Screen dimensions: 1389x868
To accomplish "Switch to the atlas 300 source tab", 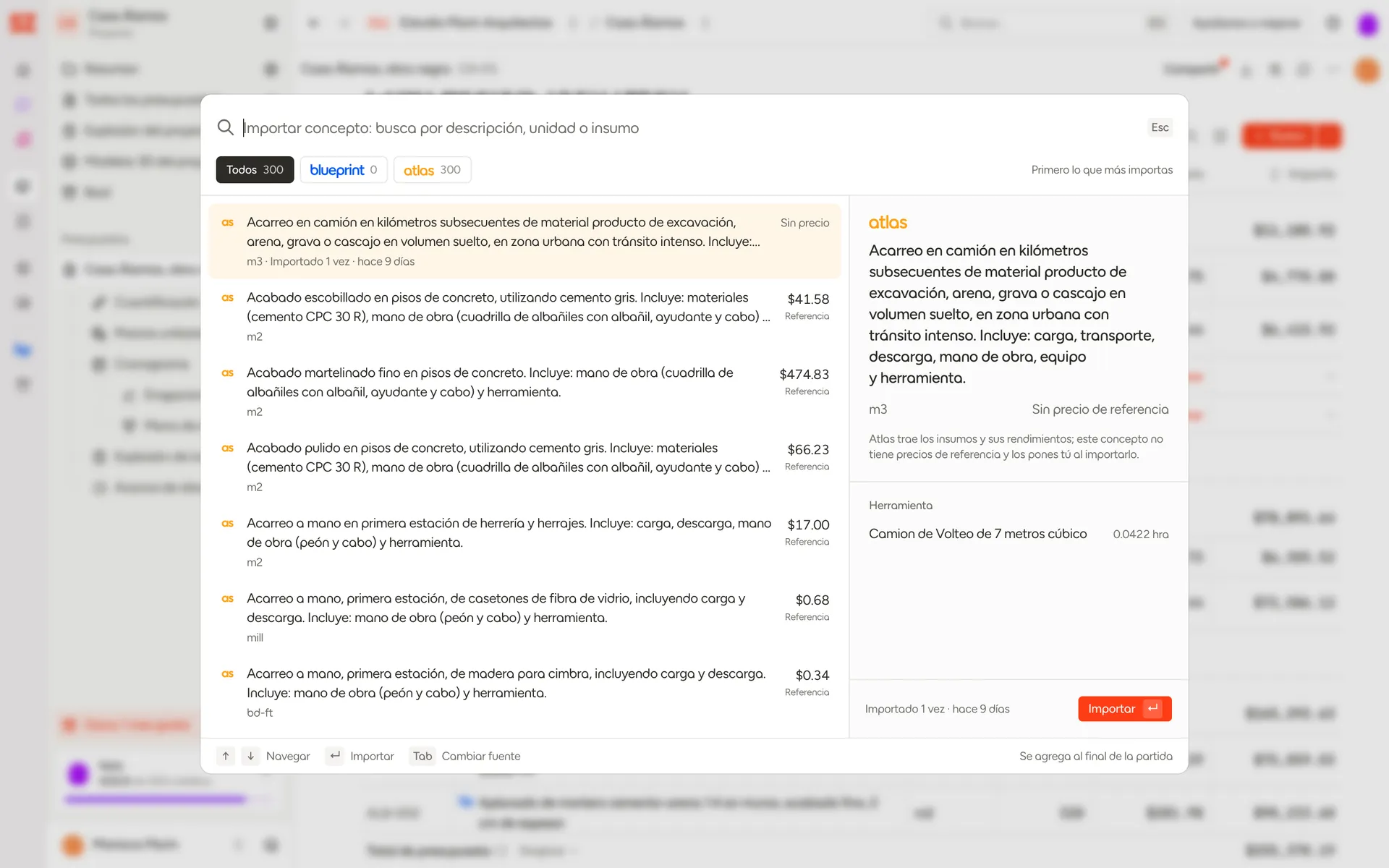I will point(432,170).
